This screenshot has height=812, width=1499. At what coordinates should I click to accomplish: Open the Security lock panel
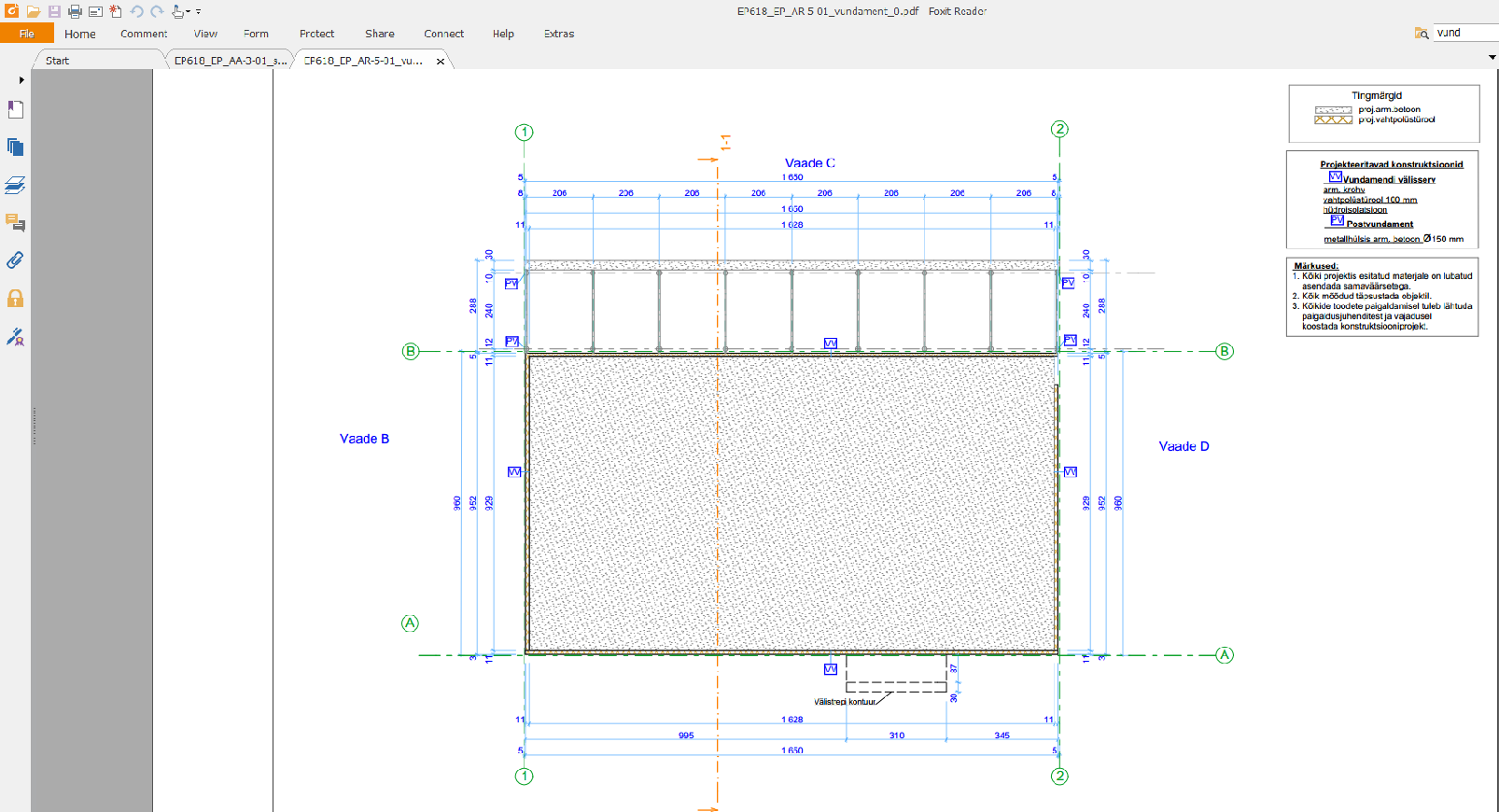(x=16, y=299)
